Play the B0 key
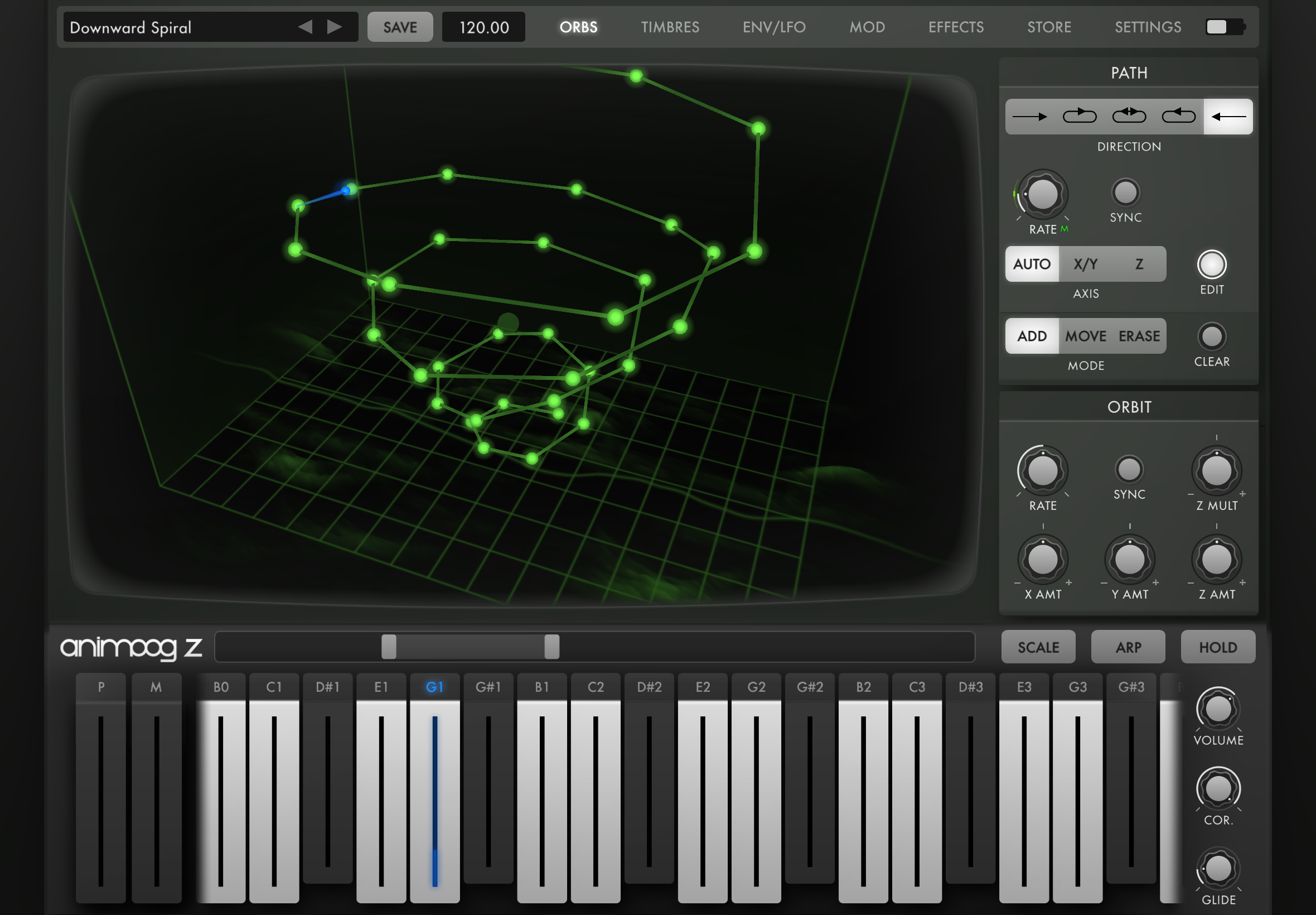Viewport: 1316px width, 915px height. point(221,788)
